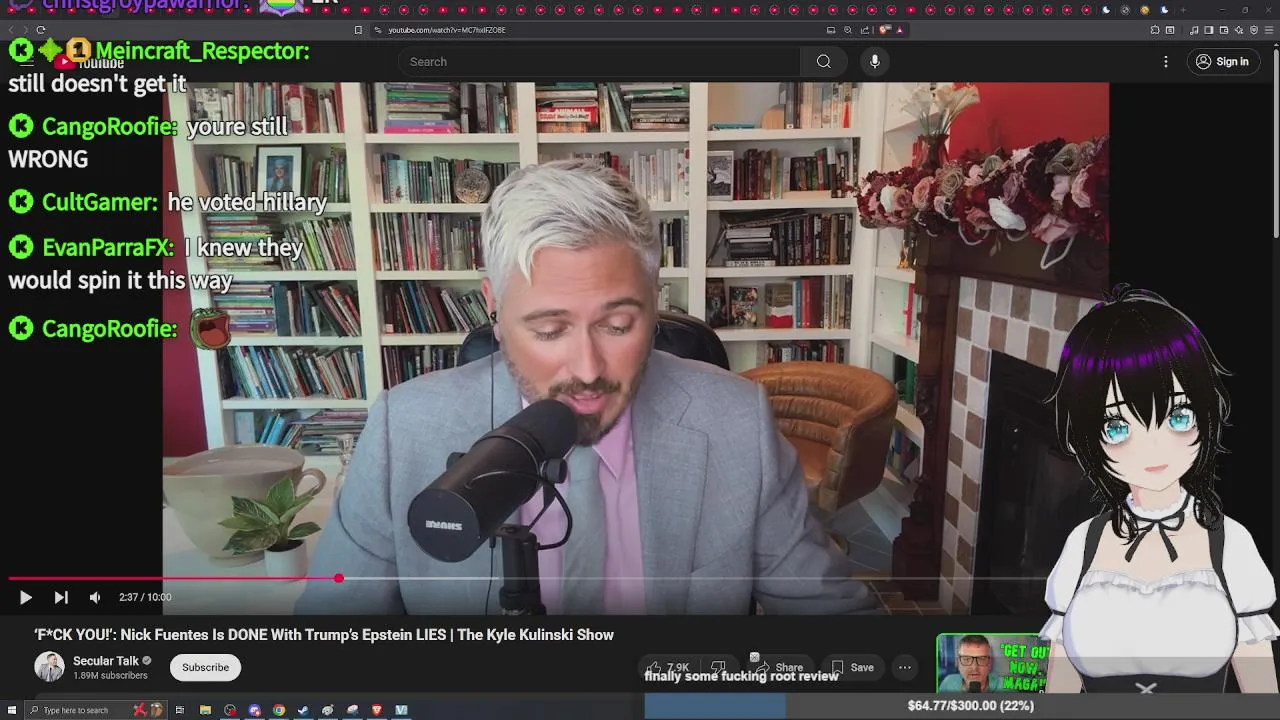1280x720 pixels.
Task: Go forward in browser history
Action: click(24, 30)
